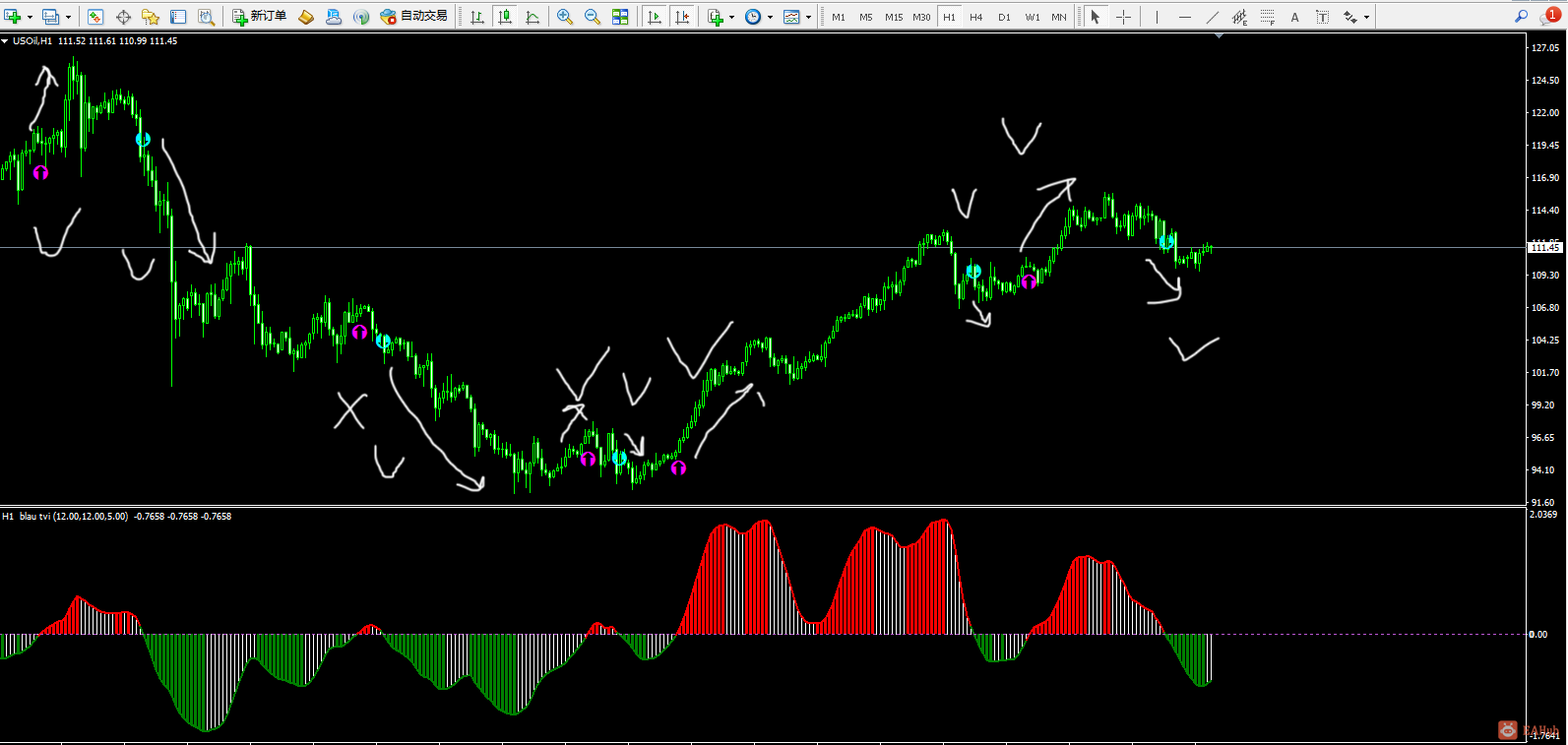The image size is (1568, 745).
Task: Click the 新订单 new order button
Action: click(260, 17)
